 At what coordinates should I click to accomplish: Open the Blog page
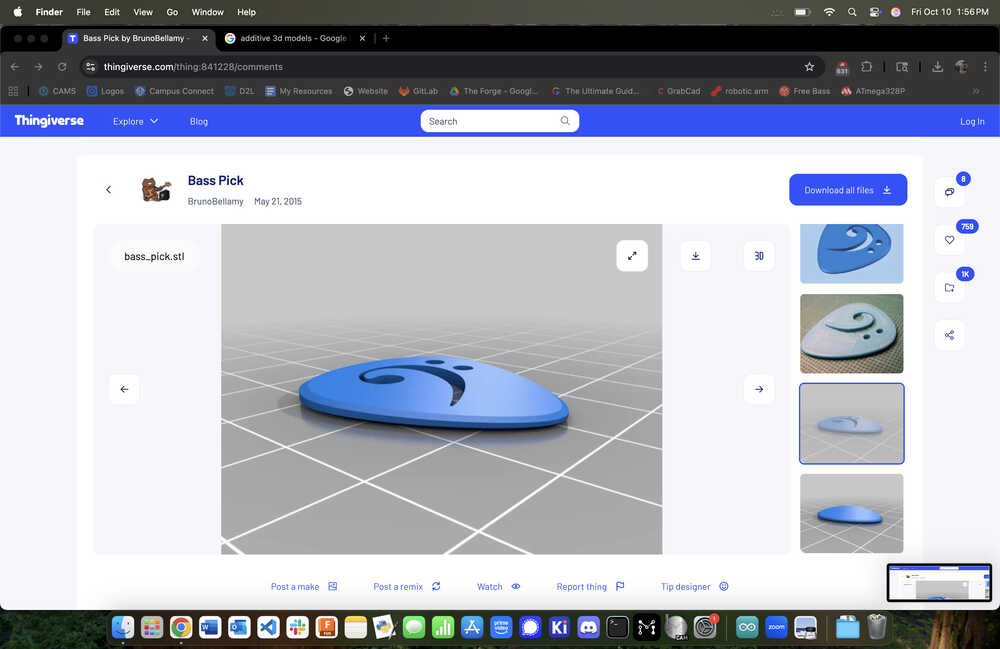199,121
